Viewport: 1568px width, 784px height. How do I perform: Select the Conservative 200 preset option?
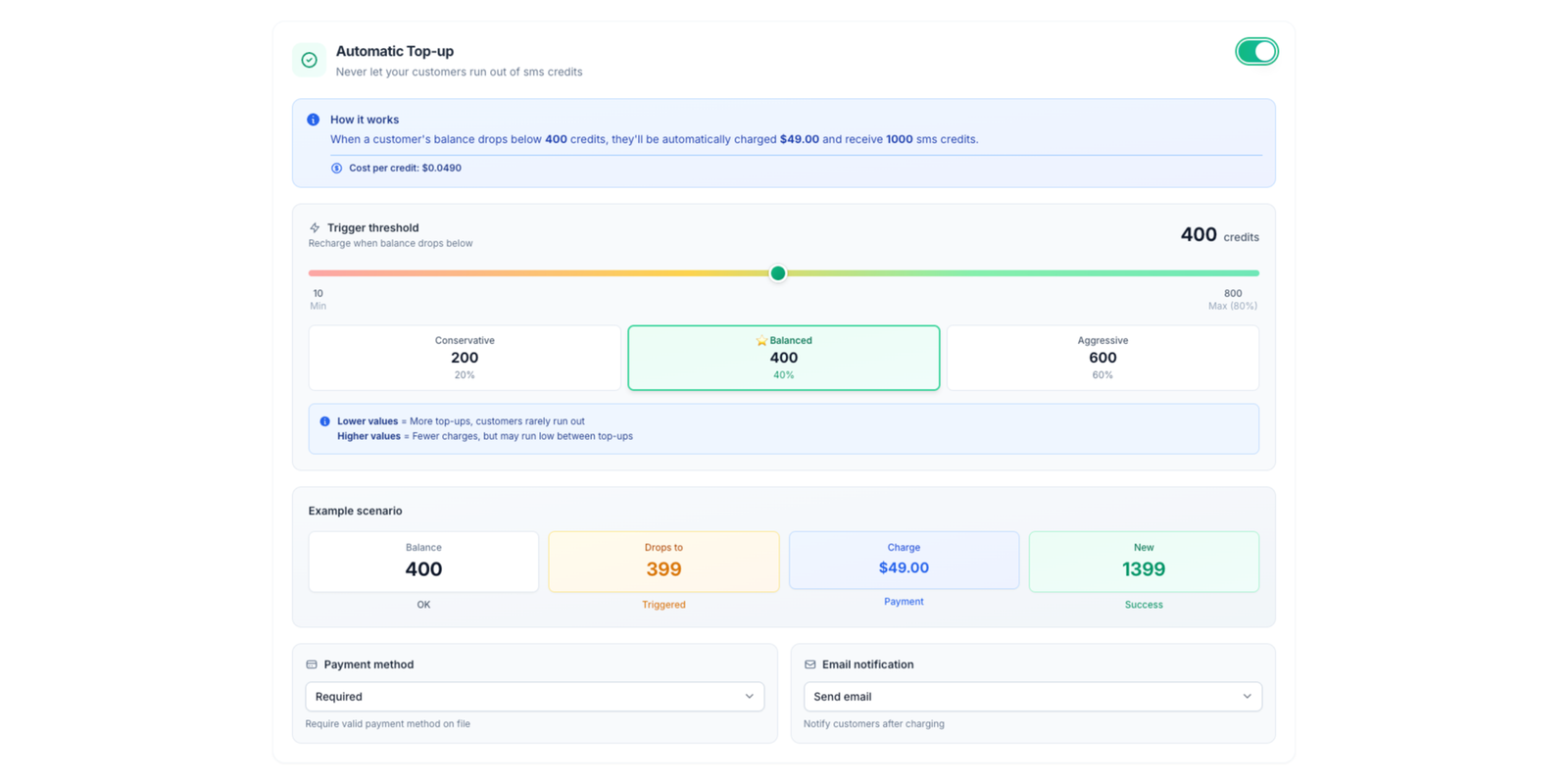[x=465, y=358]
